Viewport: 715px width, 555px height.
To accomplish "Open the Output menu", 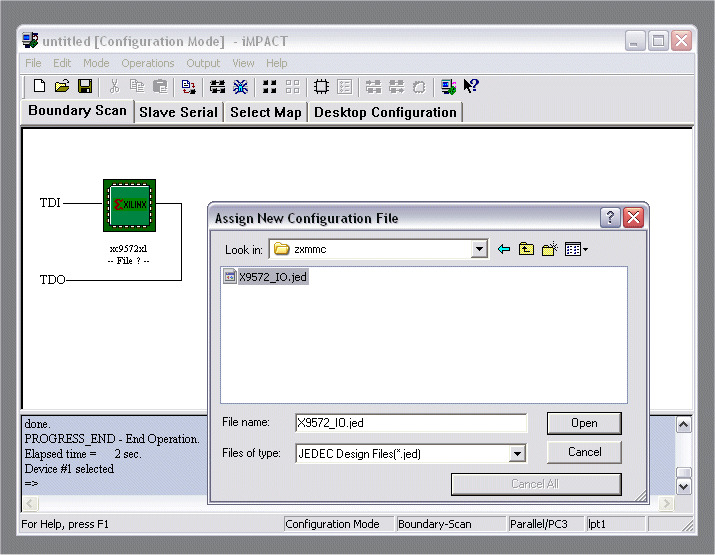I will (203, 63).
